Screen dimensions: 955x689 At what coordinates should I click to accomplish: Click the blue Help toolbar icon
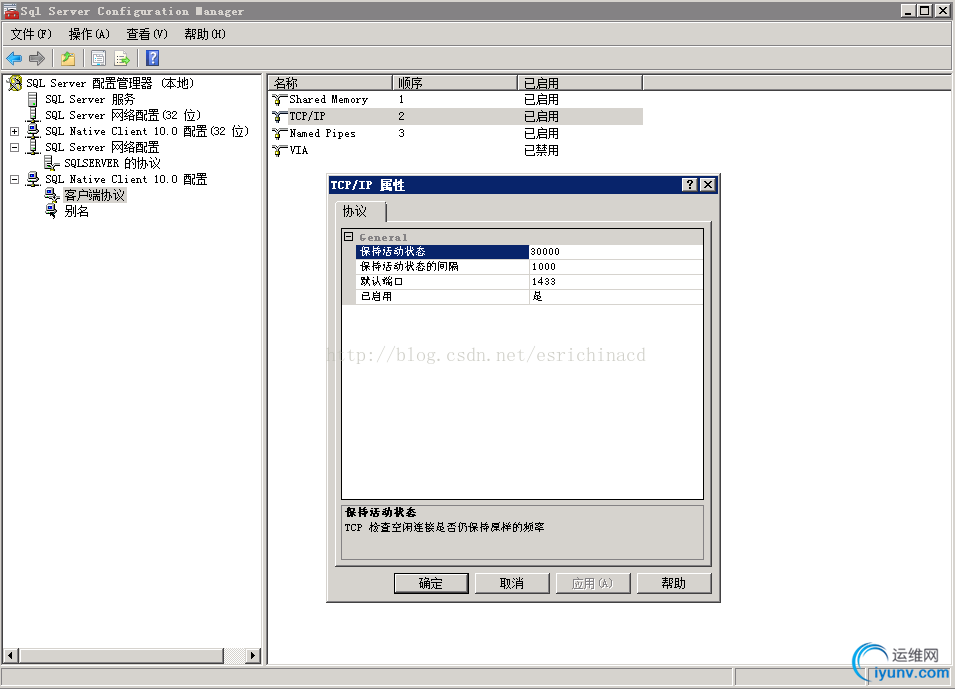coord(152,58)
